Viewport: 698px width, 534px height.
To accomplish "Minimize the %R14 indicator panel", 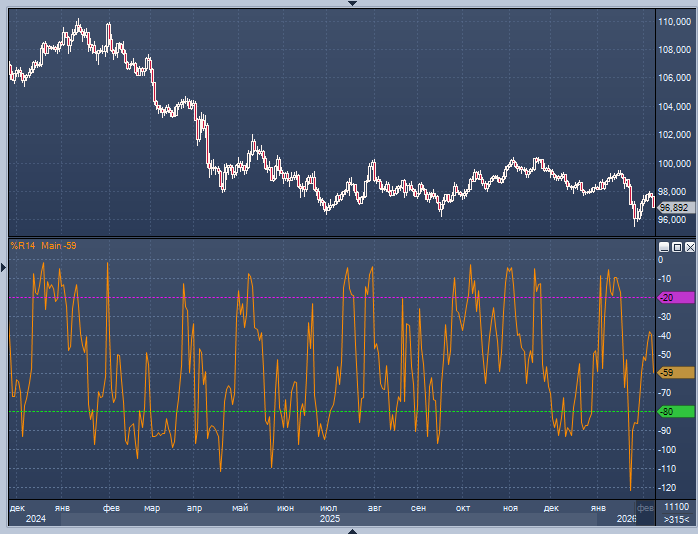I will point(664,246).
